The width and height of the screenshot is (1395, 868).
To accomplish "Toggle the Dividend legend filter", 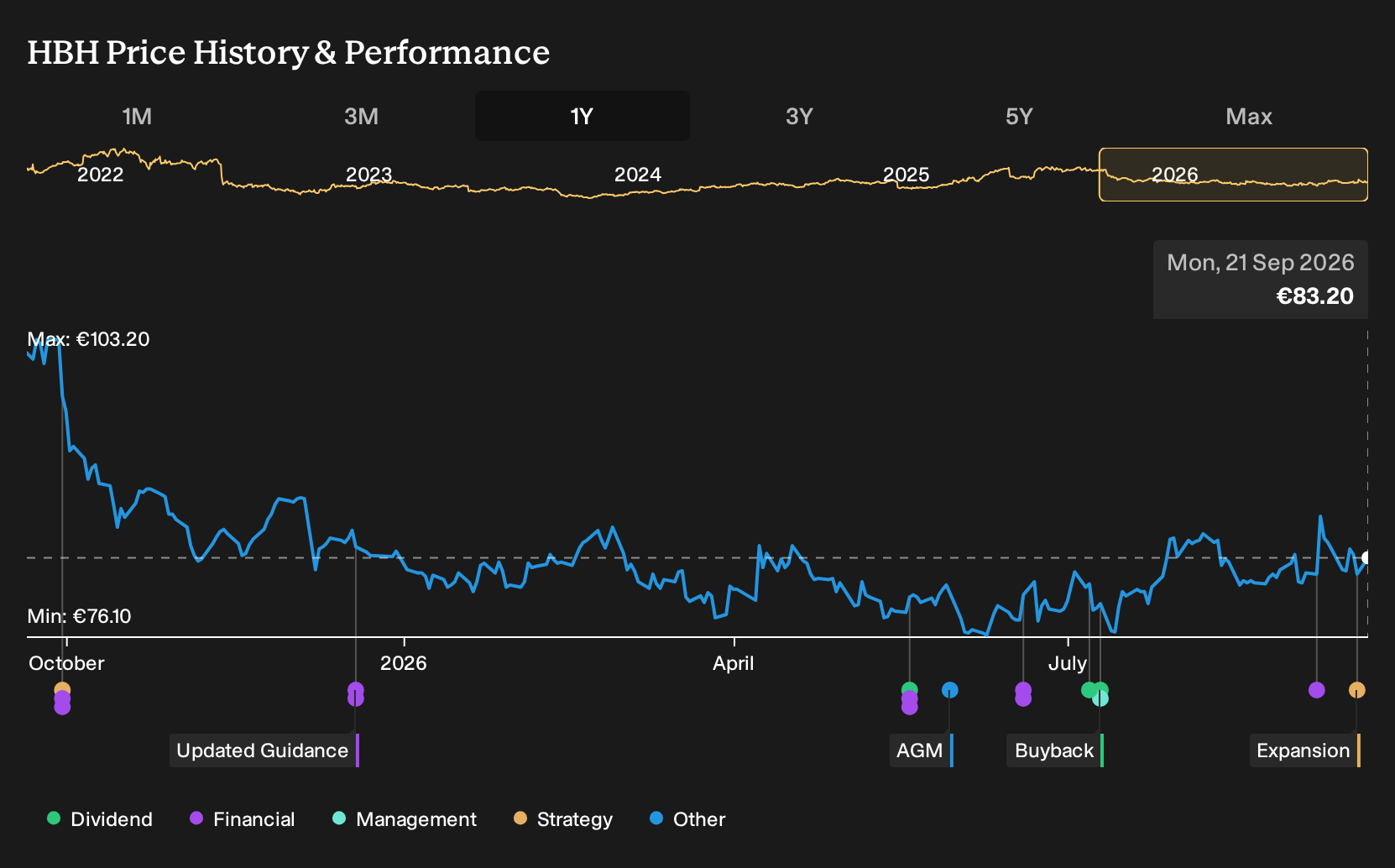I will point(100,819).
